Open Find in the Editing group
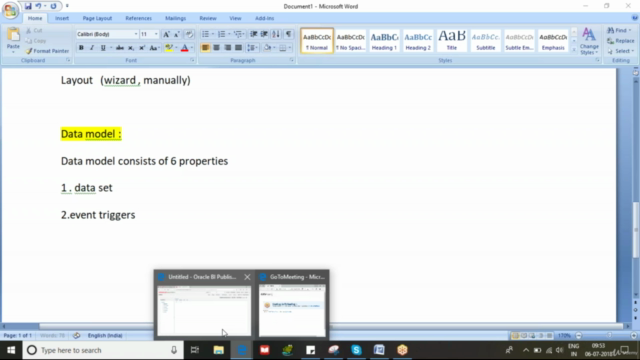The image size is (640, 360). click(x=619, y=31)
